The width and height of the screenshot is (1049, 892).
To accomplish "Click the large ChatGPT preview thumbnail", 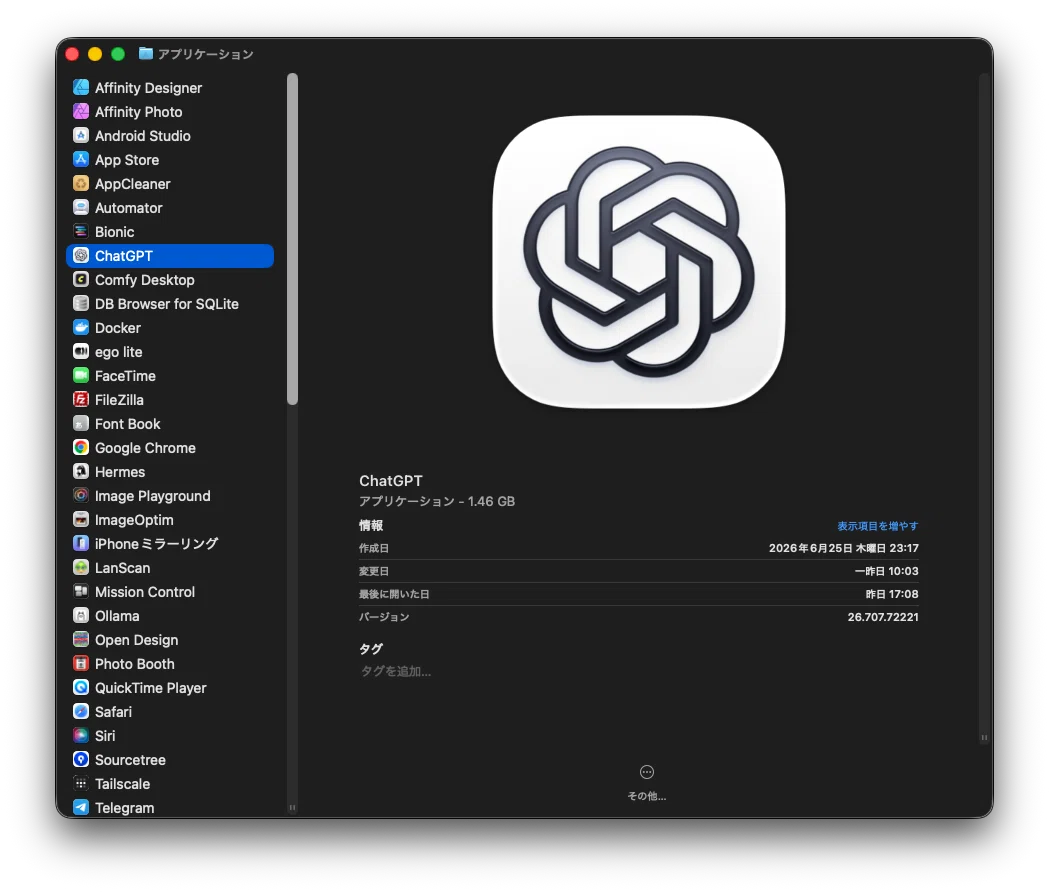I will (x=639, y=262).
